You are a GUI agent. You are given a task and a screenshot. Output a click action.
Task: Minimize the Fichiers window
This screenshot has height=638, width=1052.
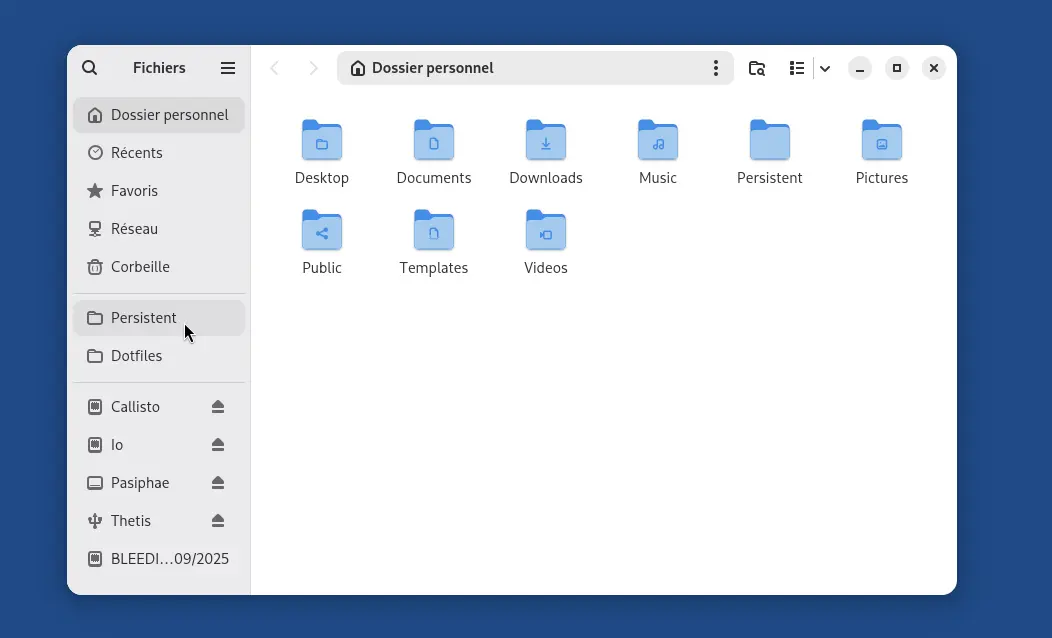[859, 68]
